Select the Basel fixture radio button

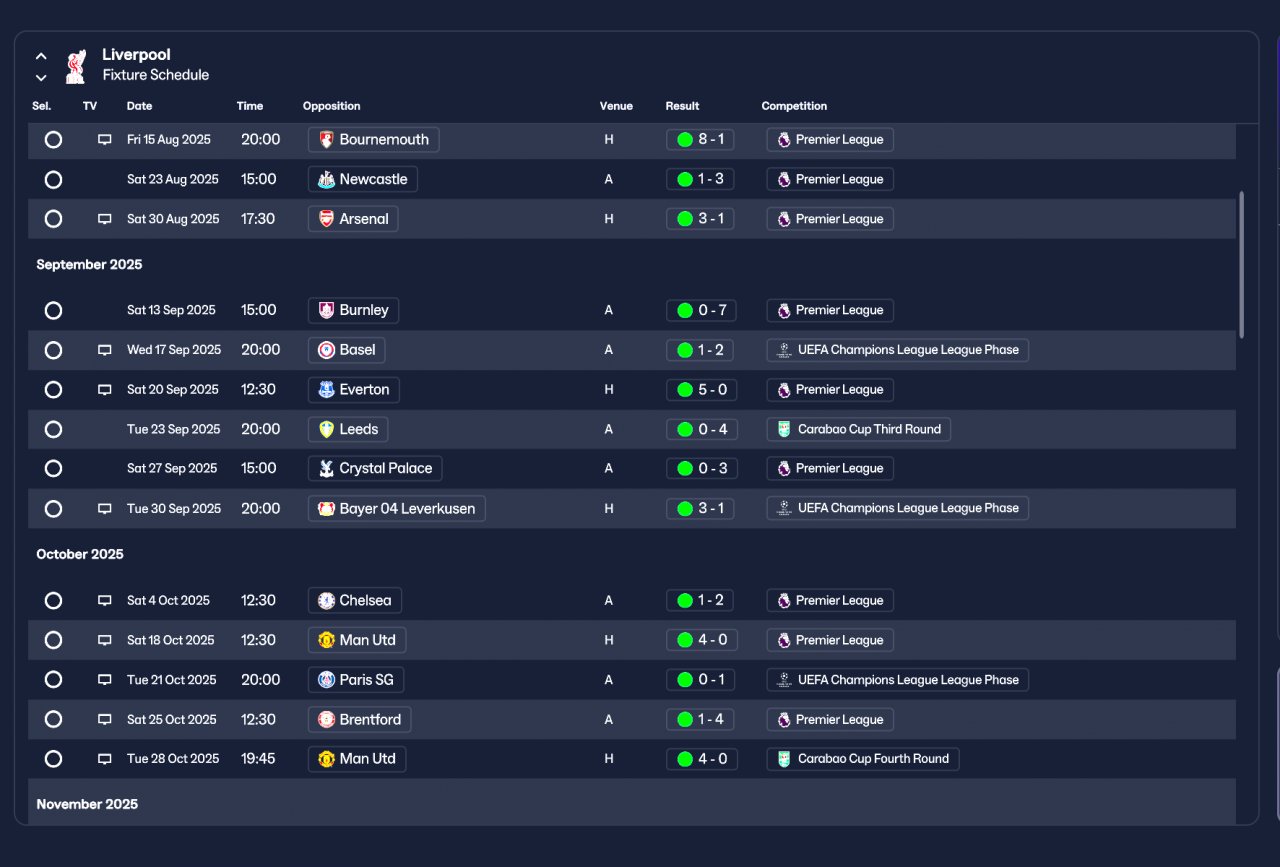tap(54, 350)
